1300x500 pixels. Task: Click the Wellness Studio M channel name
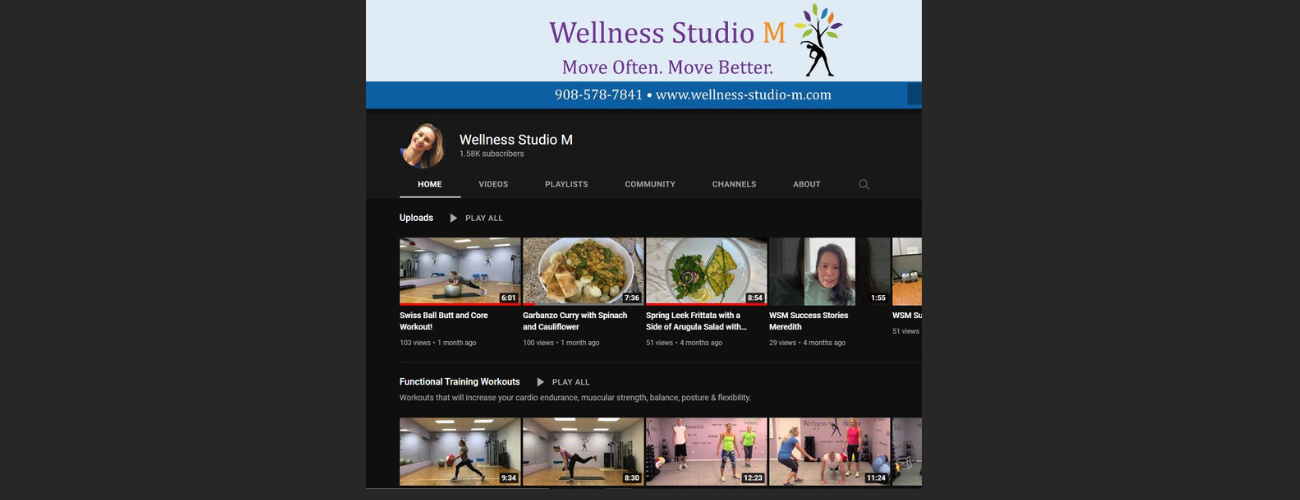516,140
